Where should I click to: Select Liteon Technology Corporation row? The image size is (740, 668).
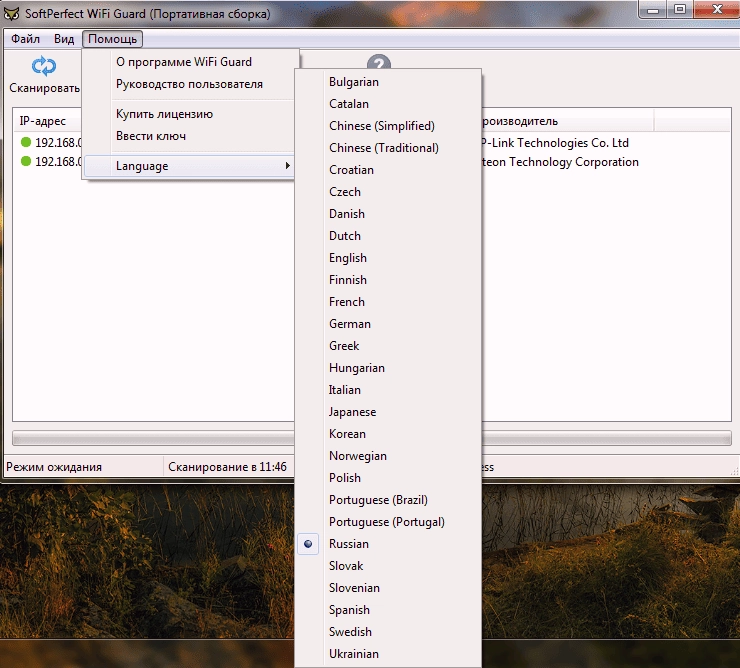[560, 162]
